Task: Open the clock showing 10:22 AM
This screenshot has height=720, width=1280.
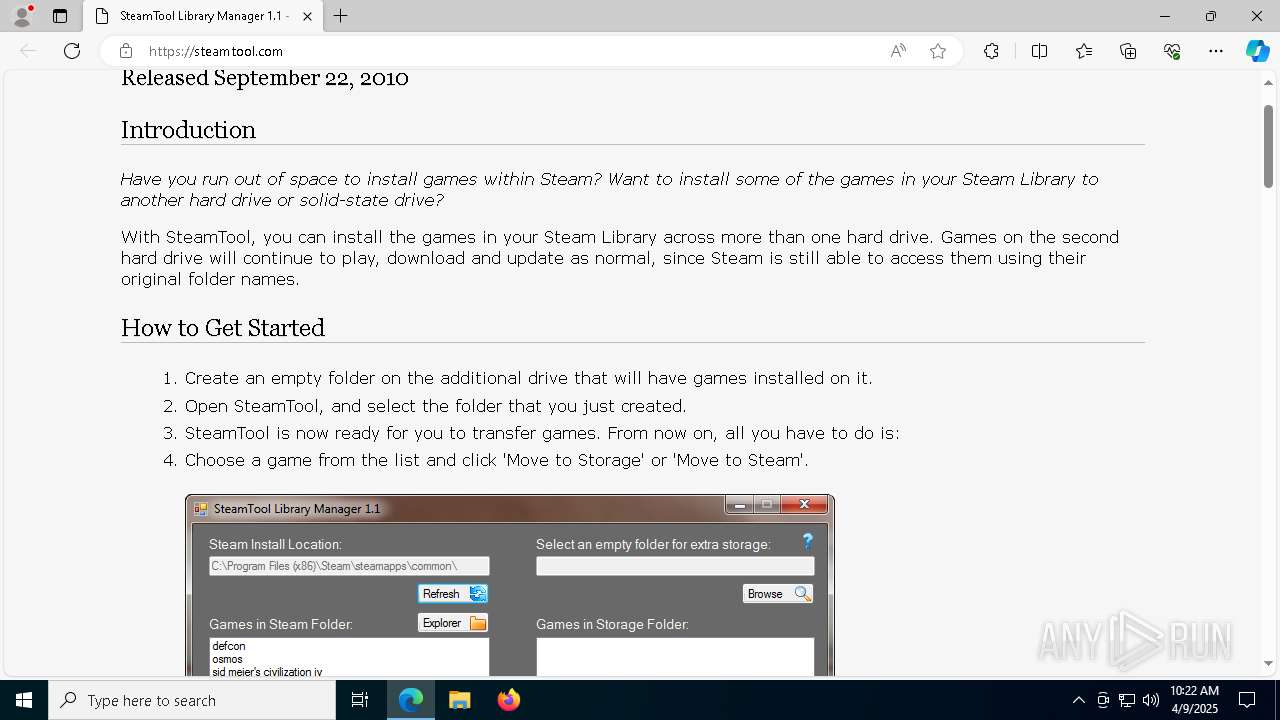Action: (x=1194, y=700)
